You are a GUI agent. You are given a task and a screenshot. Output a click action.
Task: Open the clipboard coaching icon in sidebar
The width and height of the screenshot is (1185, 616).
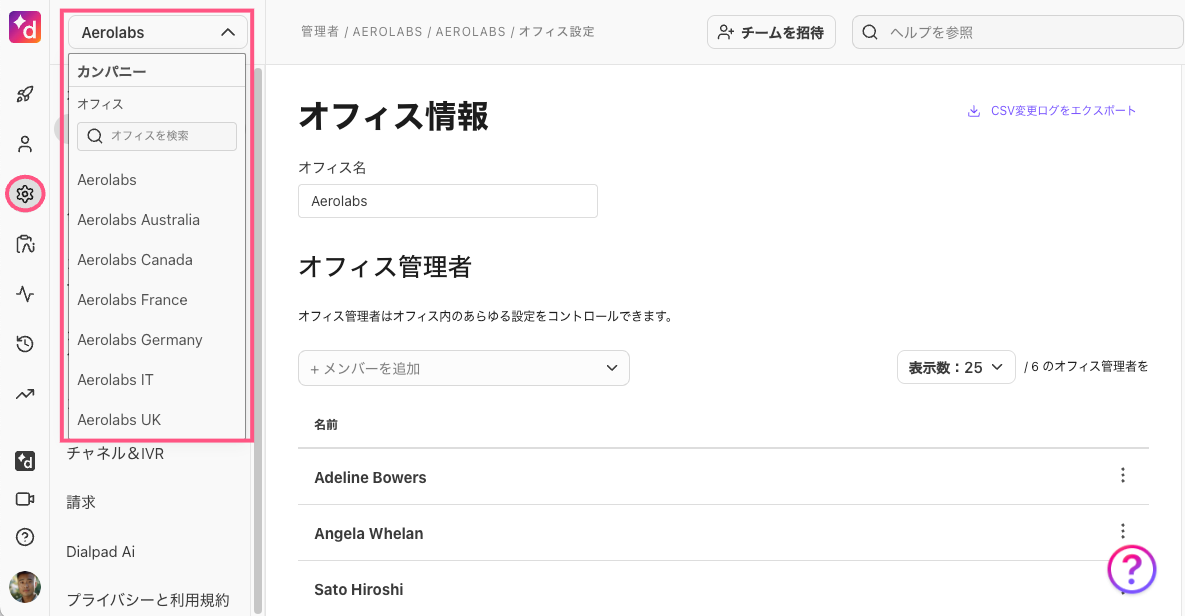tap(25, 244)
